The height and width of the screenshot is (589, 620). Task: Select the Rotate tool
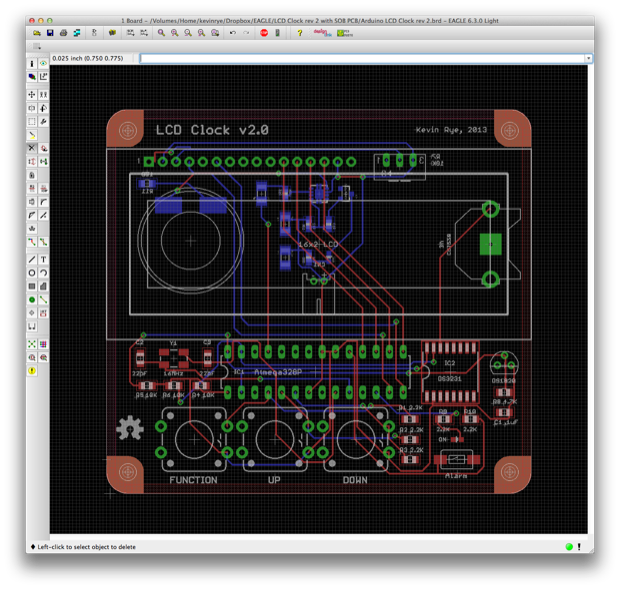click(x=43, y=108)
